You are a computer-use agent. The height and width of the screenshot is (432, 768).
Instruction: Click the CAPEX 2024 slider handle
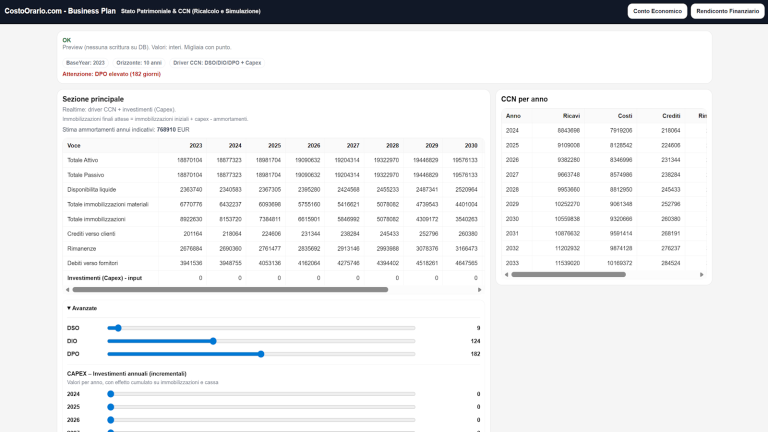click(x=111, y=394)
